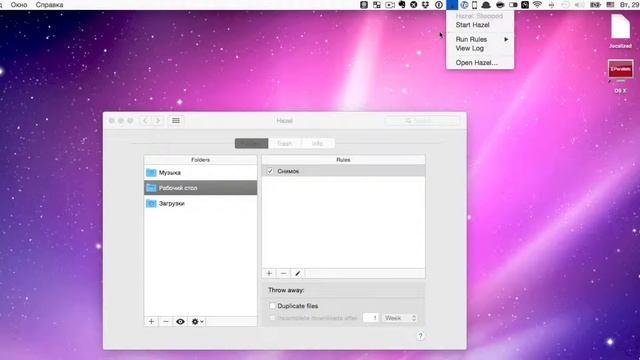Click the phone-shaped menu bar icon
This screenshot has height=360, width=640.
click(x=474, y=5)
